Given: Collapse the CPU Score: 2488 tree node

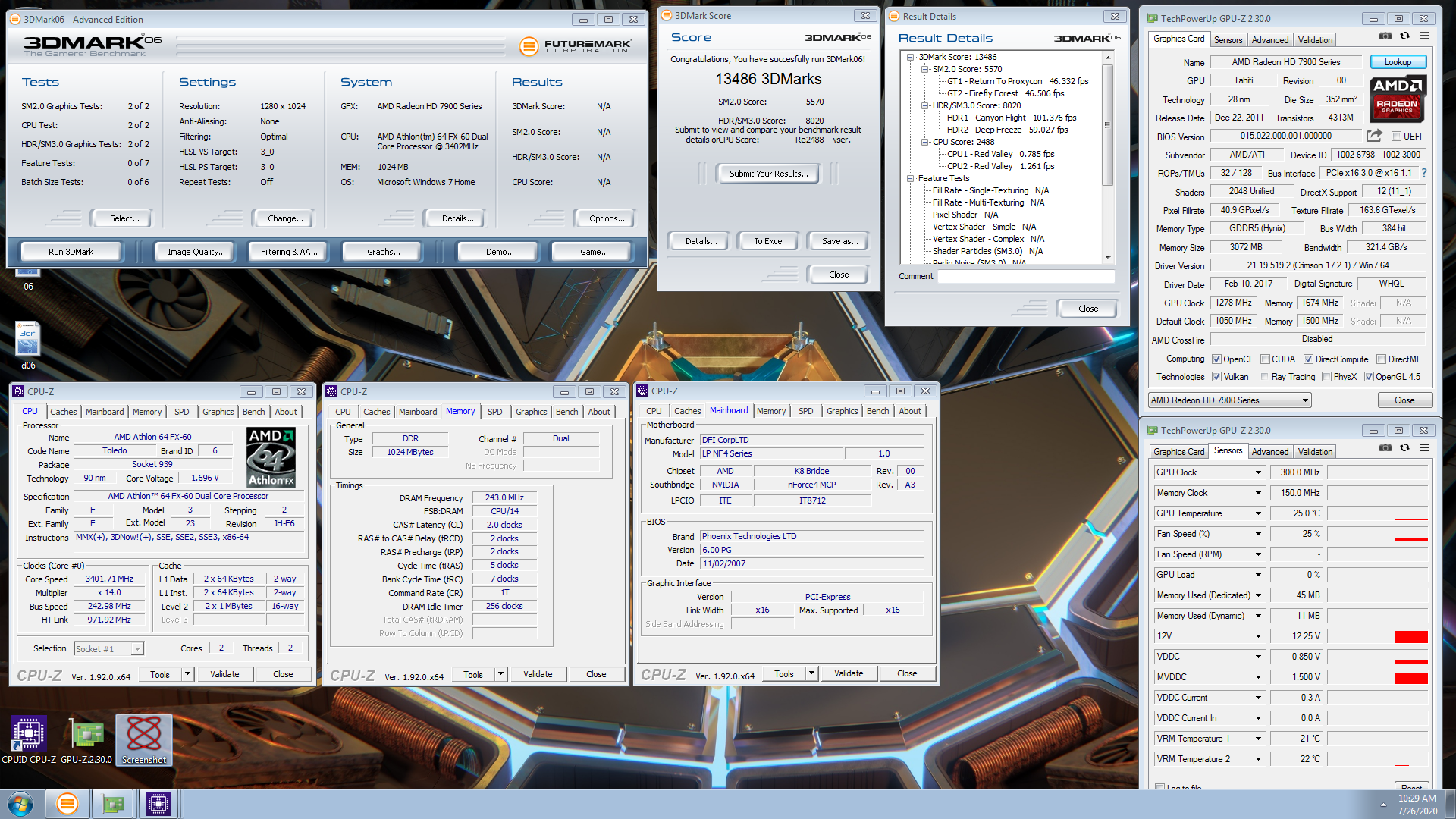Looking at the screenshot, I should (925, 142).
